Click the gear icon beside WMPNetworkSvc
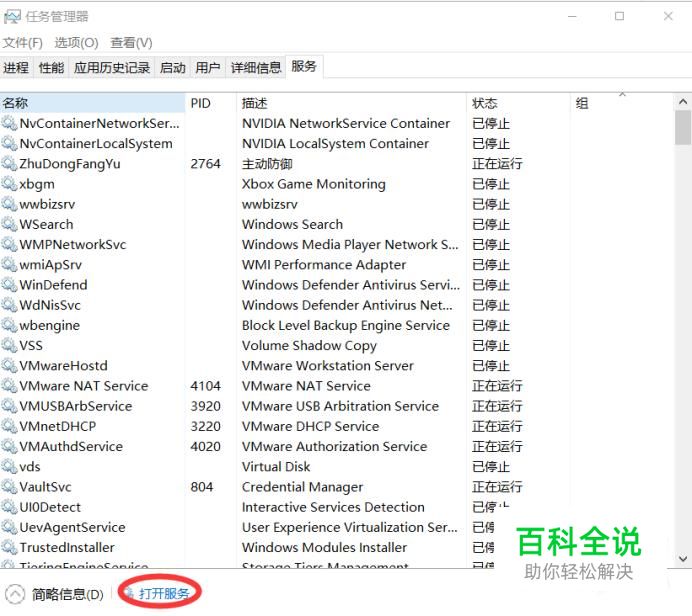Viewport: 692px width, 616px height. point(9,244)
